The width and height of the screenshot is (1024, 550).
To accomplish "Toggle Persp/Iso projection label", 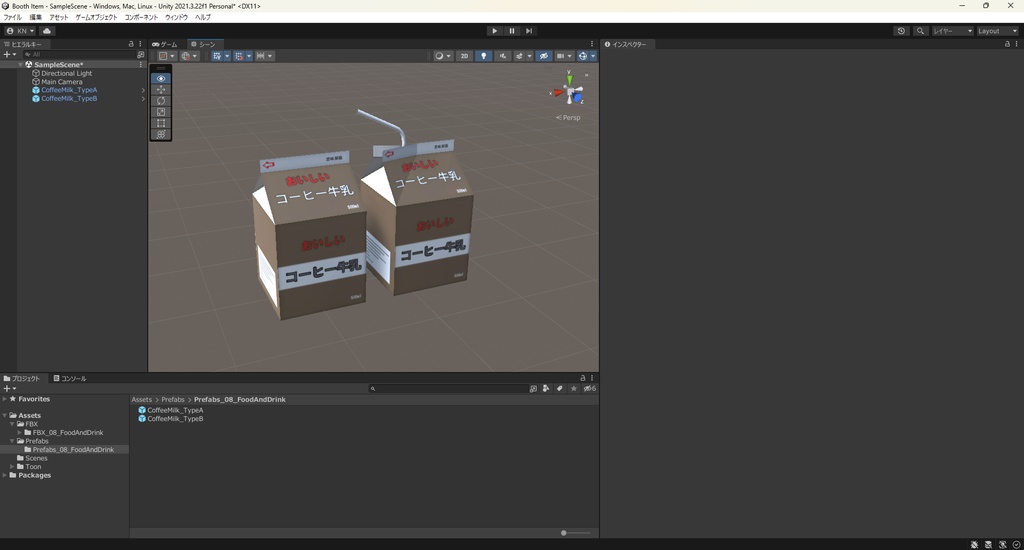I will pos(568,118).
